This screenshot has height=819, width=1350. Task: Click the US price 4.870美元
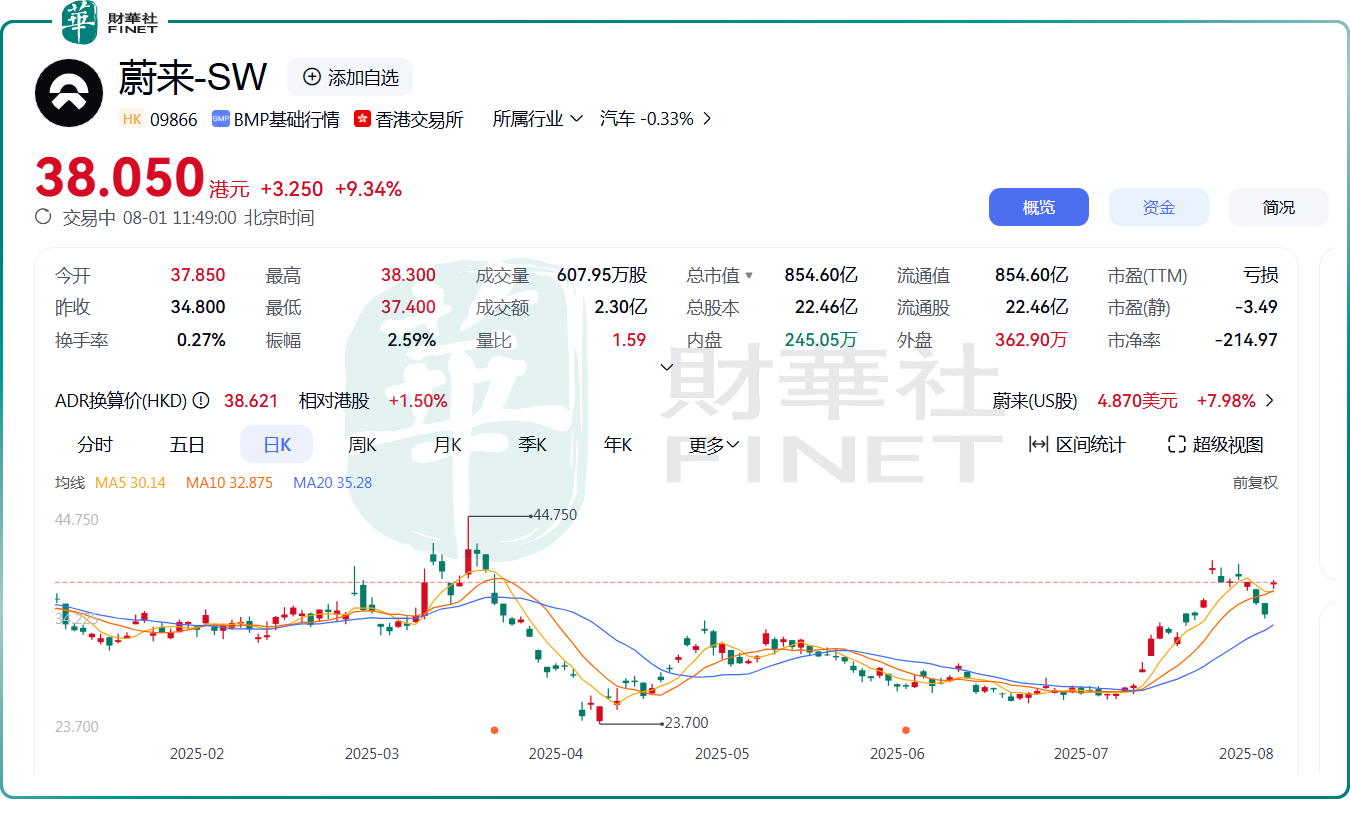(x=1137, y=401)
